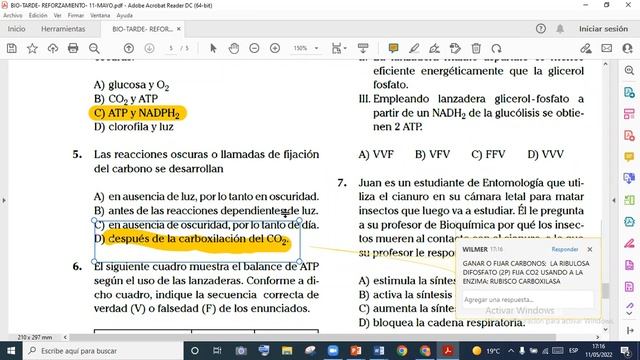Viewport: 640px width, 360px height.
Task: Open Organize Pages green sidebar icon
Action: click(x=629, y=200)
